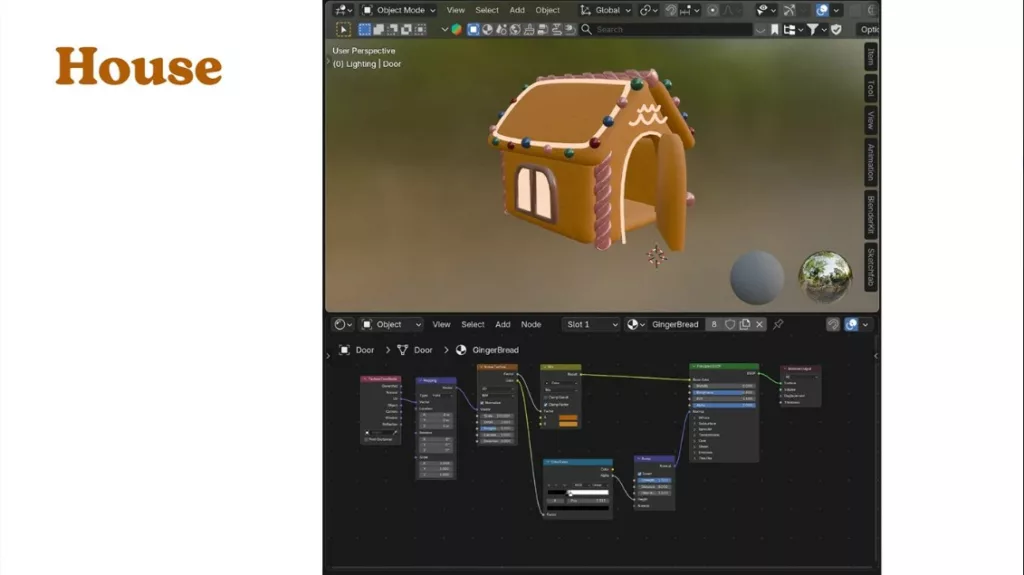Click the globe icon in the BlenderKit toolbar
Image resolution: width=1024 pixels, height=575 pixels.
(515, 29)
